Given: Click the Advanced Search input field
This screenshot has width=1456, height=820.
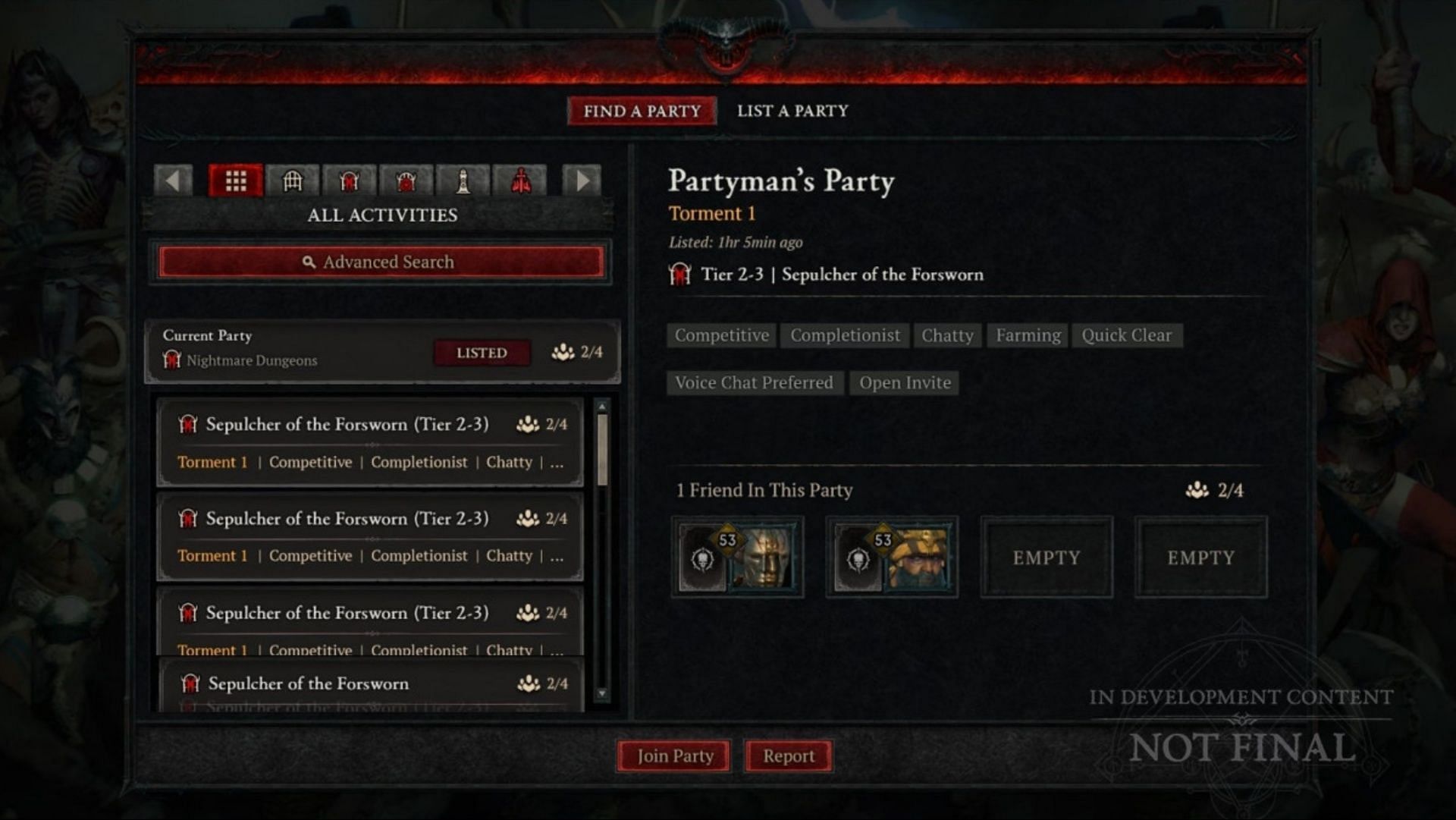Looking at the screenshot, I should pyautogui.click(x=384, y=262).
